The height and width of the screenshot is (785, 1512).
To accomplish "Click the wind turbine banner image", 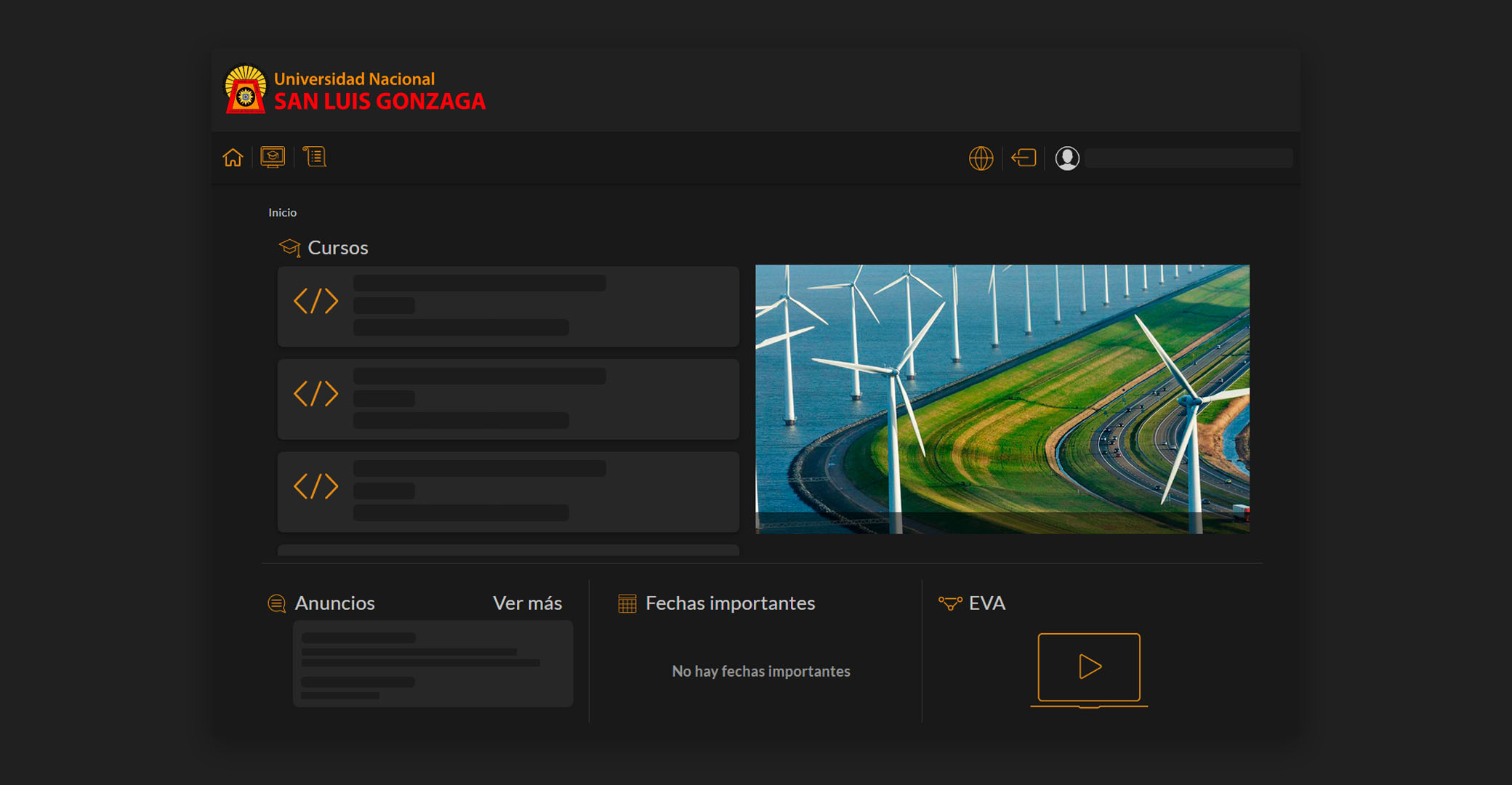I will [1002, 399].
